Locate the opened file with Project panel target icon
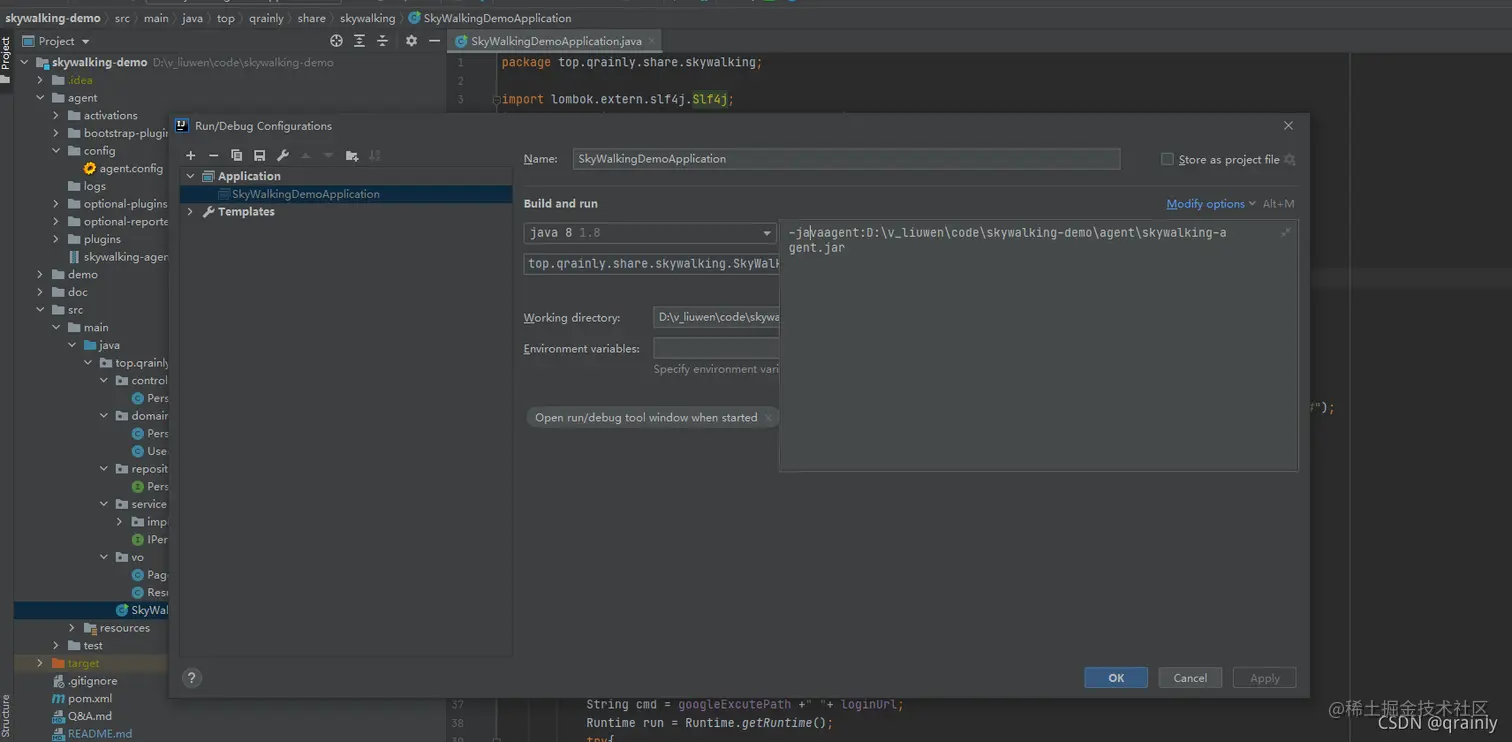Viewport: 1512px width, 742px height. click(x=336, y=41)
